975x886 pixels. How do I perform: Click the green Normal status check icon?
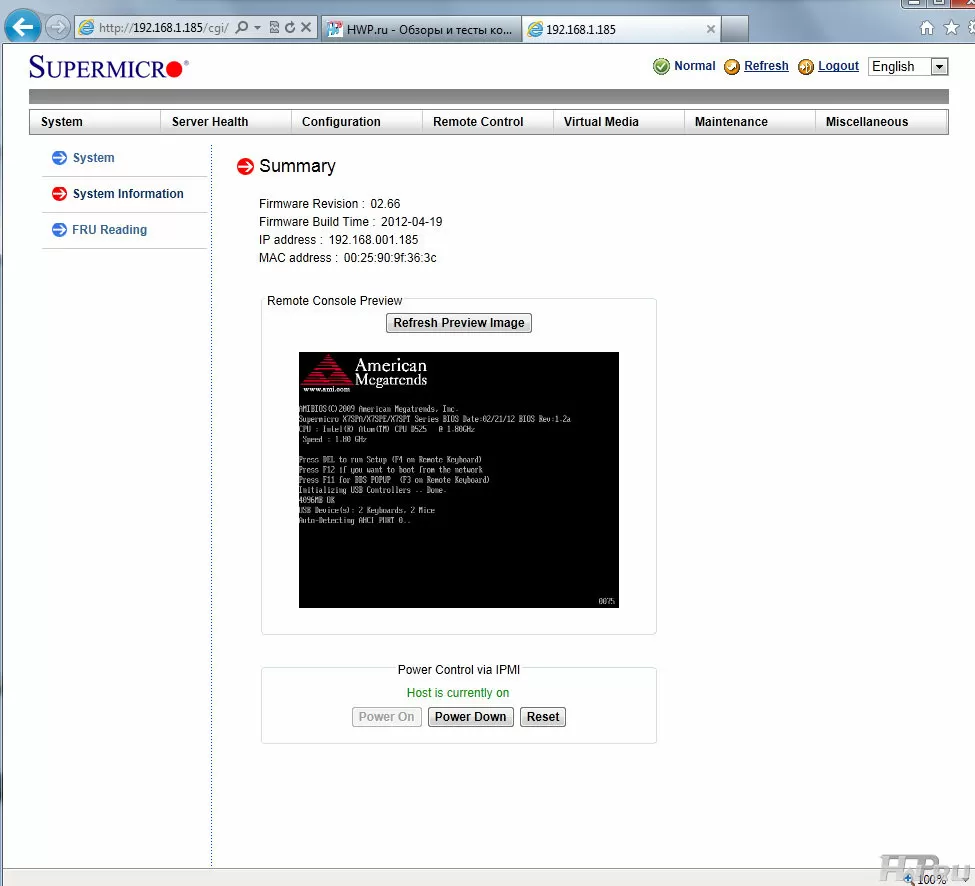click(661, 66)
